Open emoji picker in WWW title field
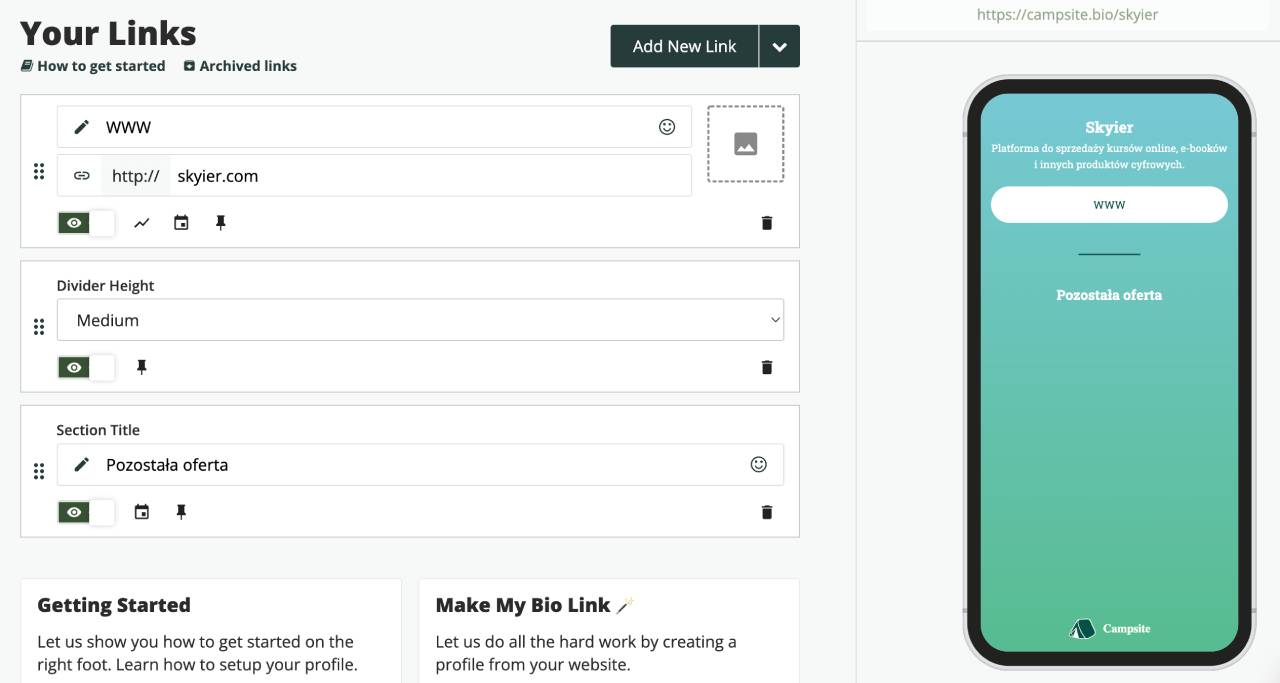Image resolution: width=1280 pixels, height=683 pixels. click(x=667, y=127)
